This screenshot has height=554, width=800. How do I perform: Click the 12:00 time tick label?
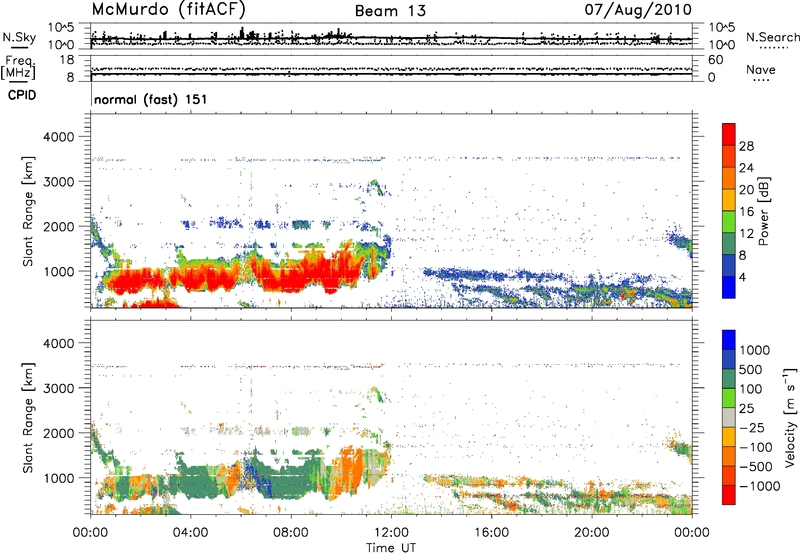(x=391, y=533)
